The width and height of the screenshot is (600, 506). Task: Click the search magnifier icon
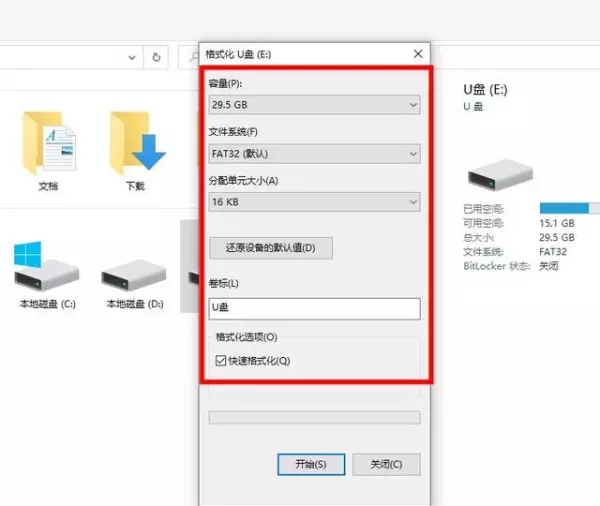pyautogui.click(x=194, y=57)
